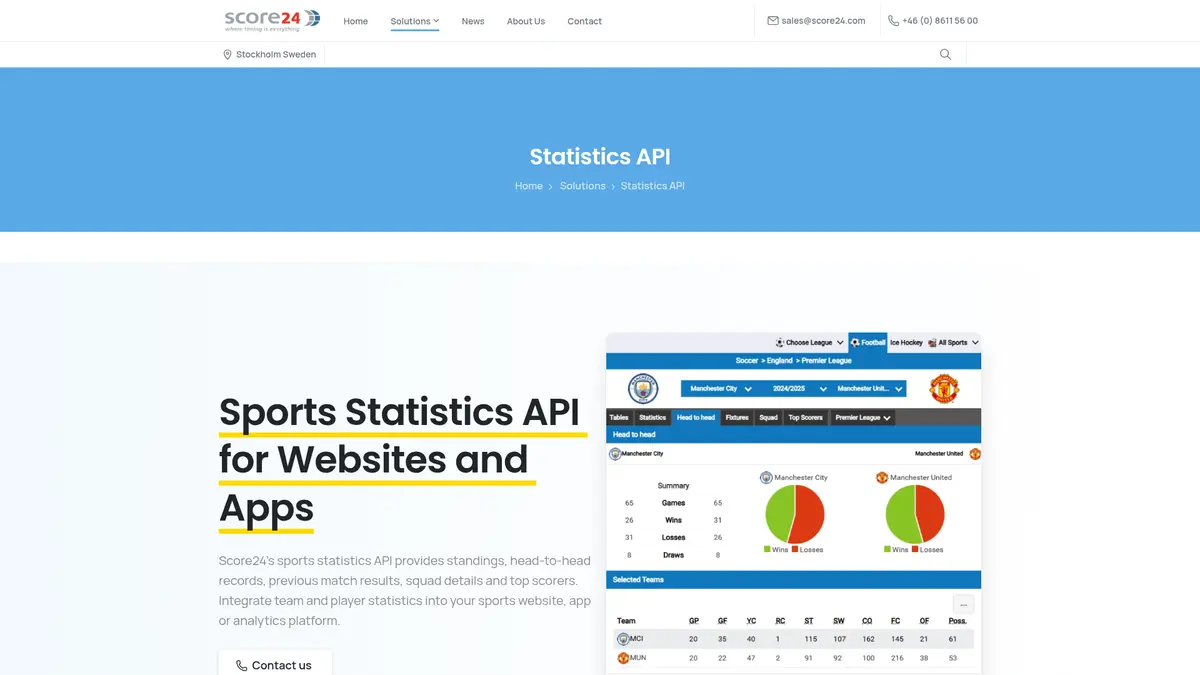Click red Losses swatch under Manchester City chart
1200x675 pixels.
[795, 549]
